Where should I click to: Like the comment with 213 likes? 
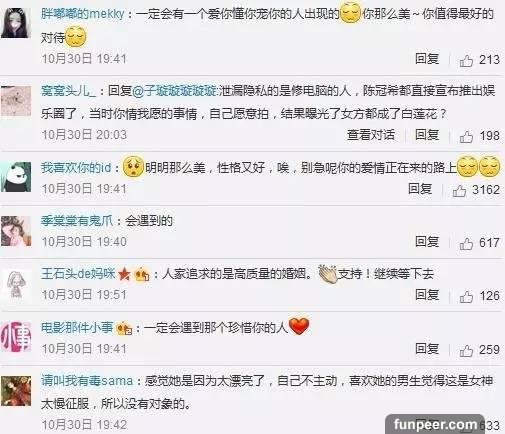tap(466, 61)
